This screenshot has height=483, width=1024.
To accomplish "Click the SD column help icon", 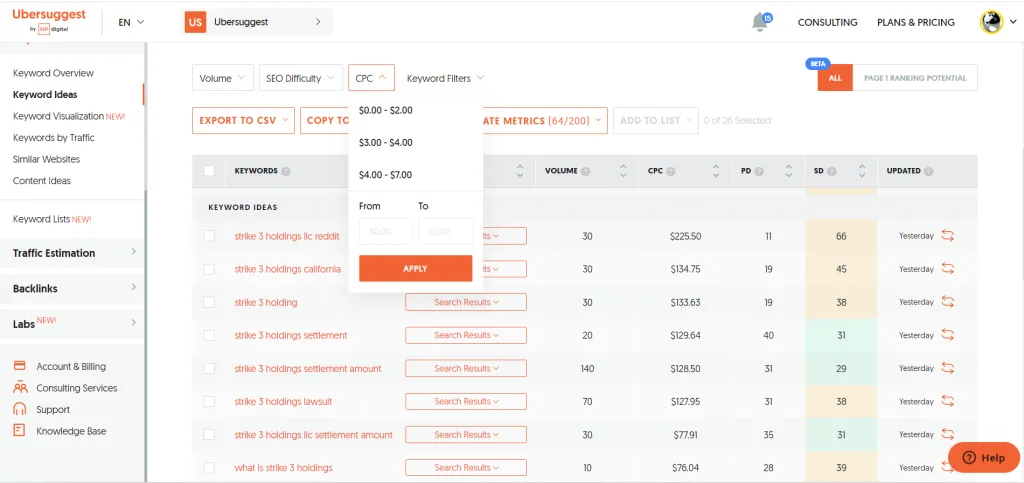I will click(831, 171).
